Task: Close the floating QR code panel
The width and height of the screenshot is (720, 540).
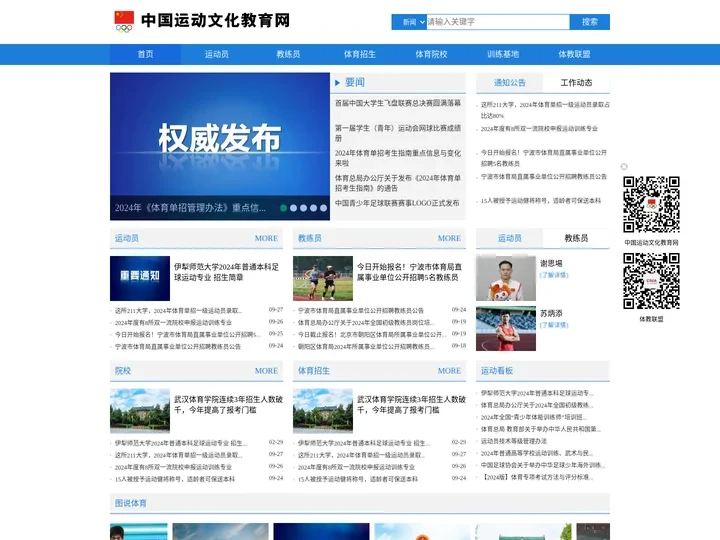Action: click(624, 167)
